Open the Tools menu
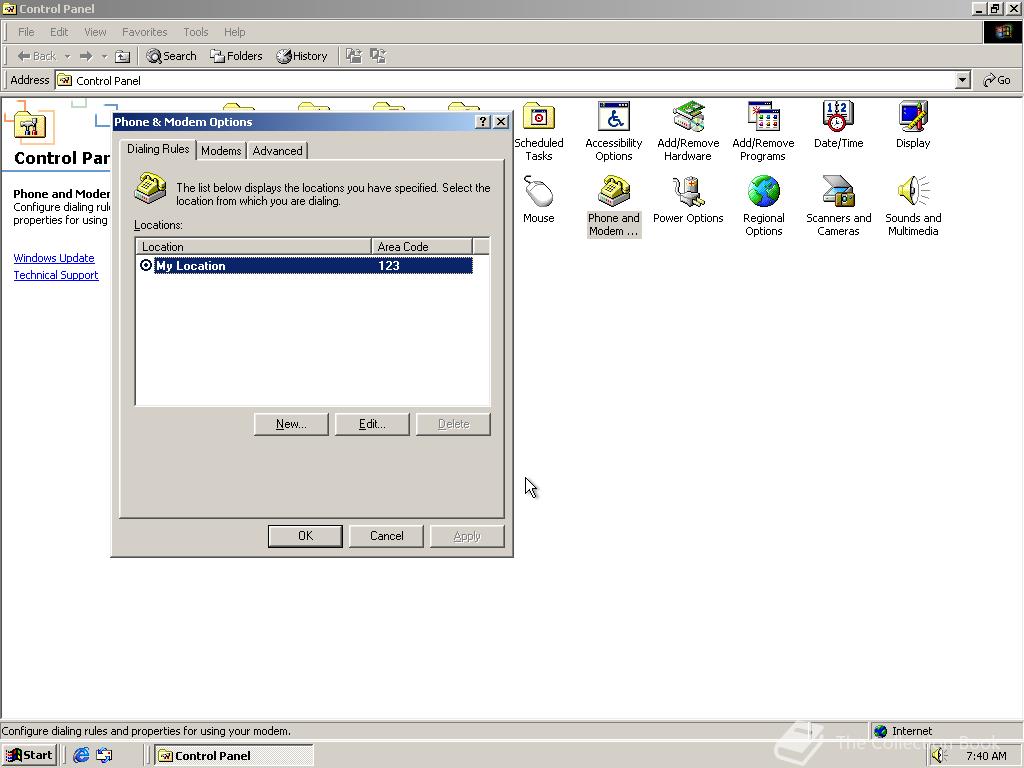 click(195, 32)
